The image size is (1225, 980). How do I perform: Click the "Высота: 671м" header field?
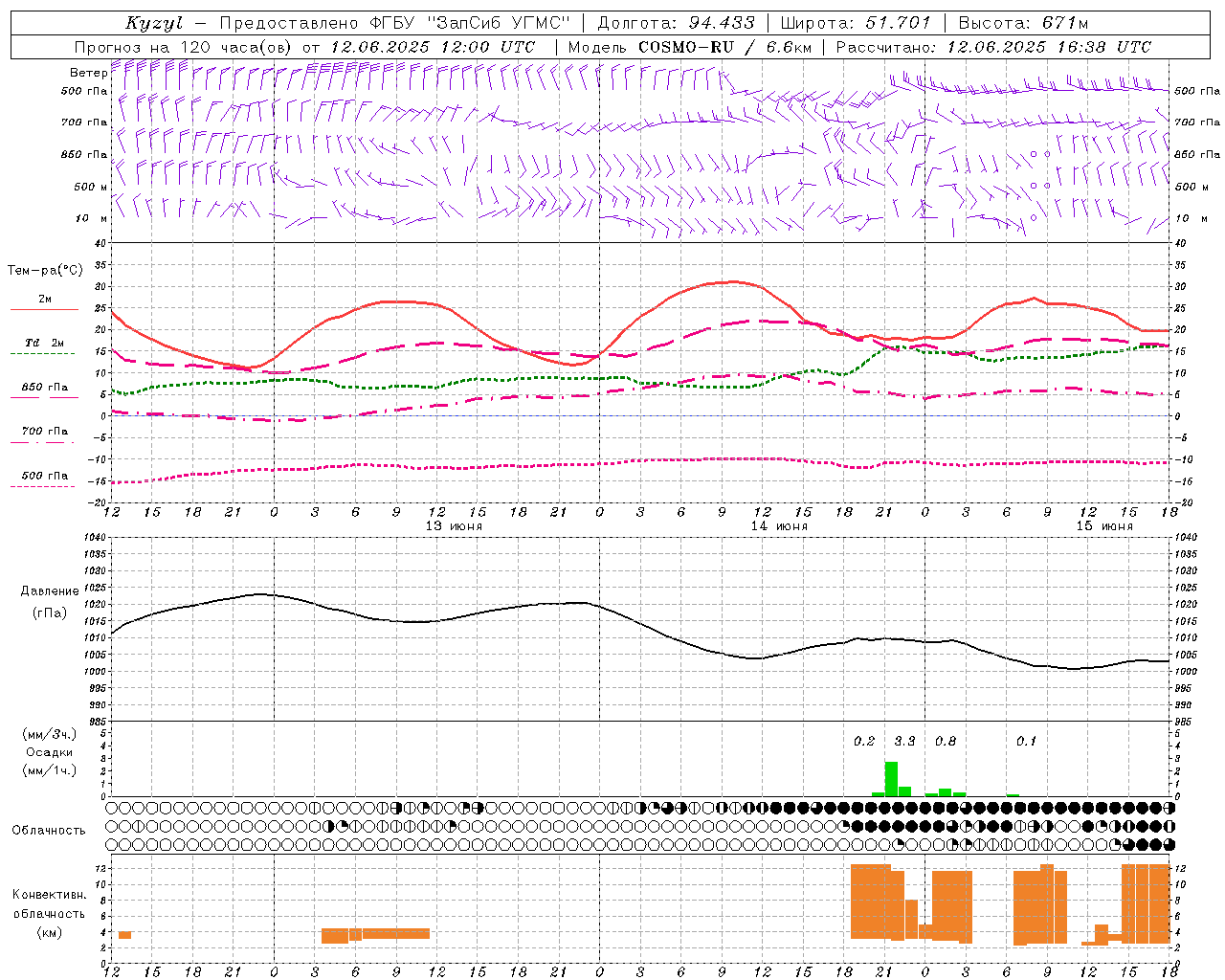[x=1023, y=23]
